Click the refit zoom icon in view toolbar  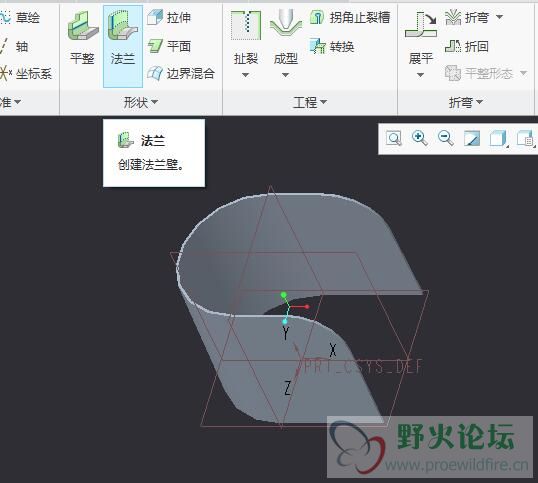[394, 139]
